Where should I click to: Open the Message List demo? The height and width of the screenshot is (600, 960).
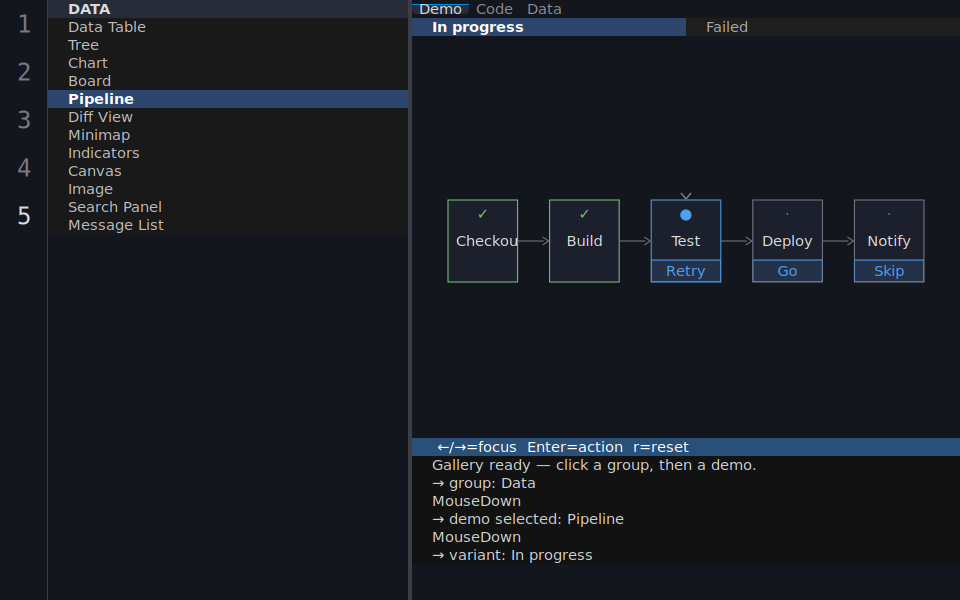[x=228, y=225]
